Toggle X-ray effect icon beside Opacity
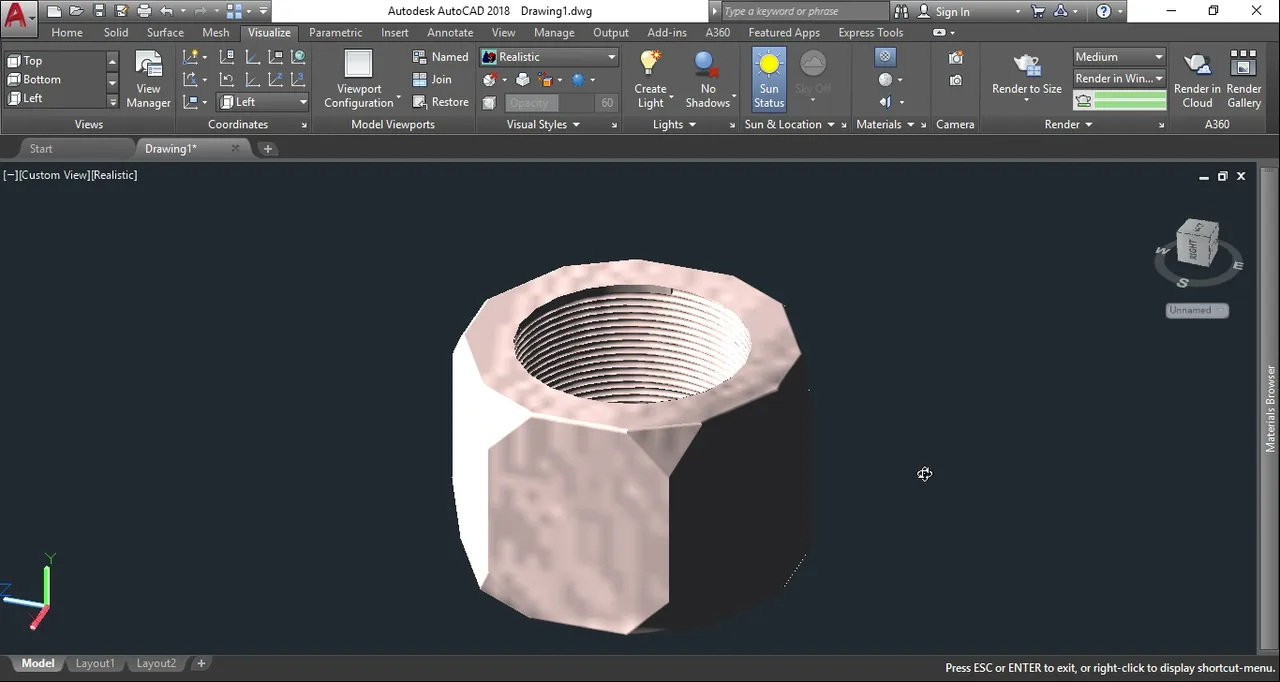Viewport: 1280px width, 682px height. (489, 103)
